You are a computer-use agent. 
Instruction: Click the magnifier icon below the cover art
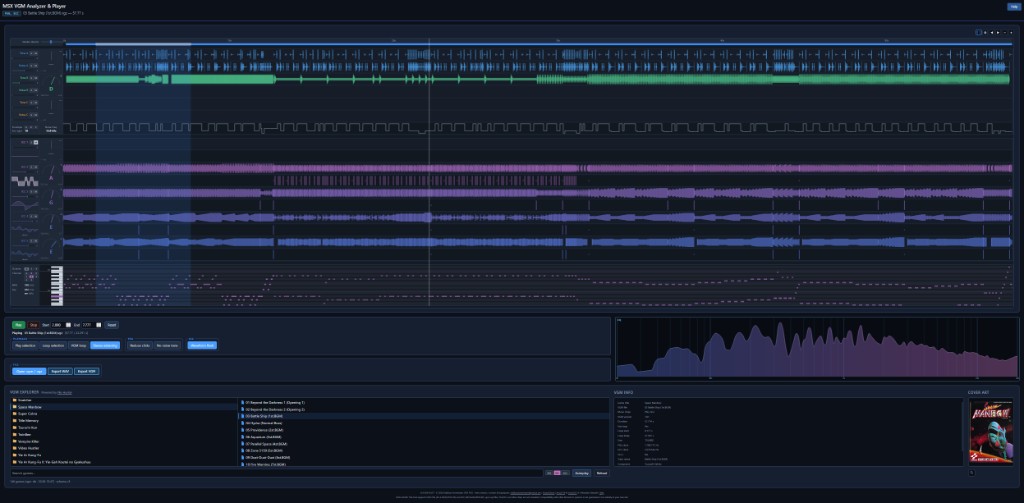(972, 473)
